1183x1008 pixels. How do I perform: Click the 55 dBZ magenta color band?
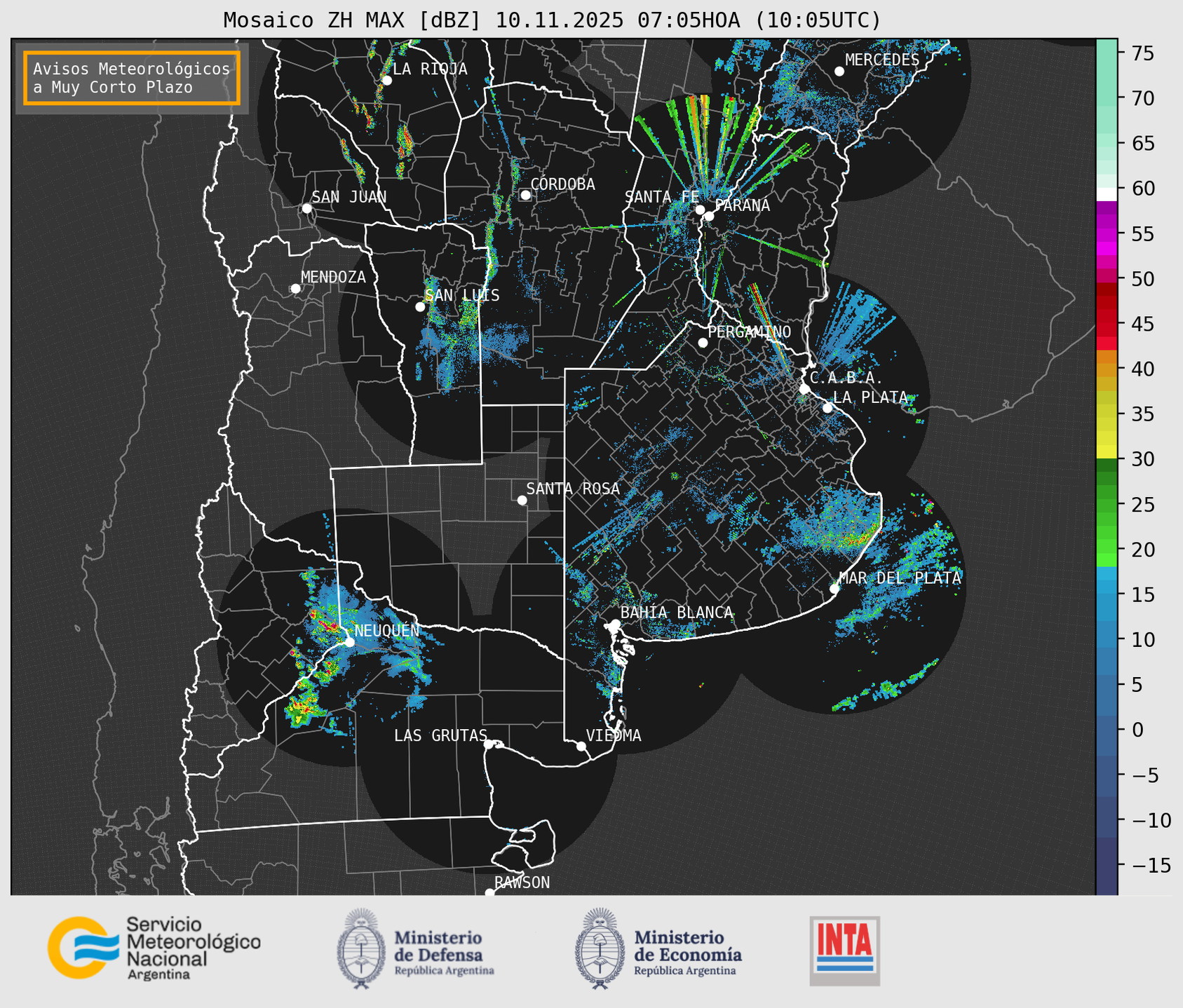pyautogui.click(x=1107, y=234)
